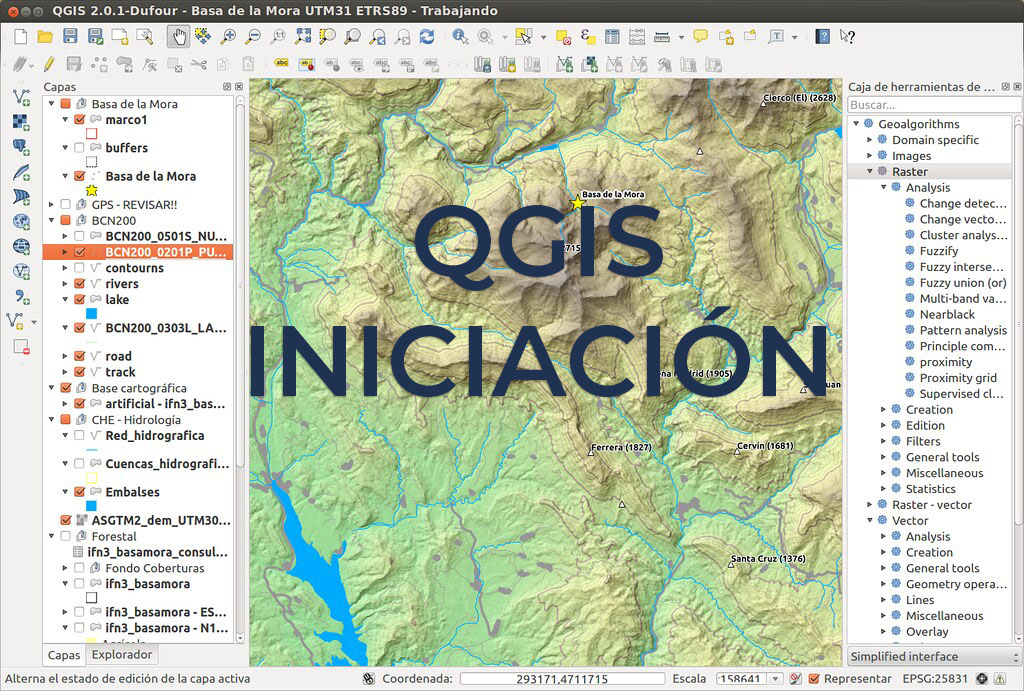
Task: Open the Help contents book icon
Action: [823, 36]
